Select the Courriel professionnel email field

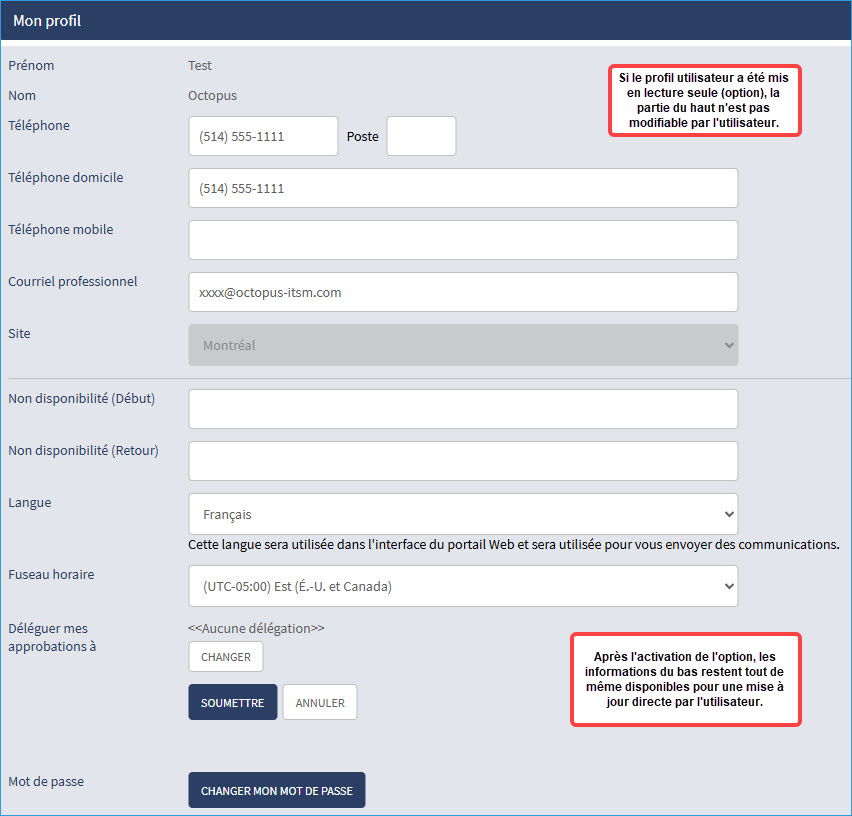tap(463, 292)
